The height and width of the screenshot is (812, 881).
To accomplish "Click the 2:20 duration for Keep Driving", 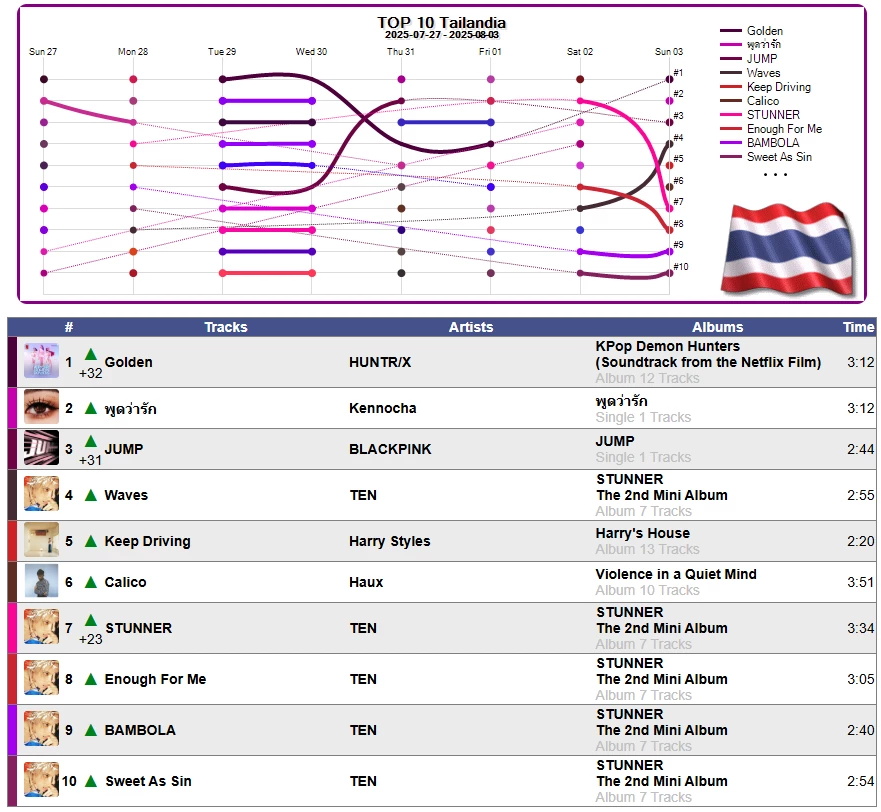I will click(x=861, y=541).
